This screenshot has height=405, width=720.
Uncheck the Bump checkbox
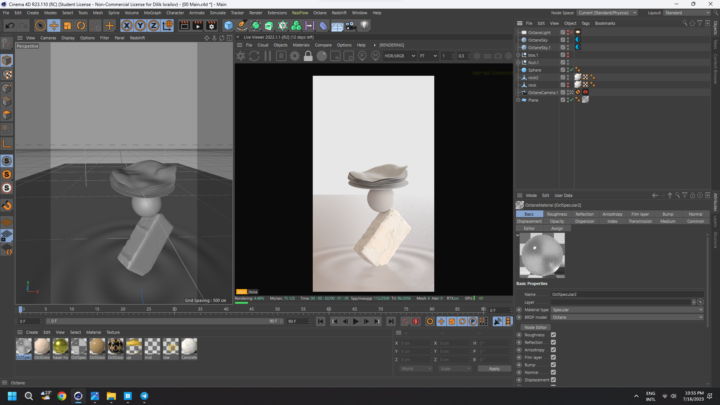553,365
